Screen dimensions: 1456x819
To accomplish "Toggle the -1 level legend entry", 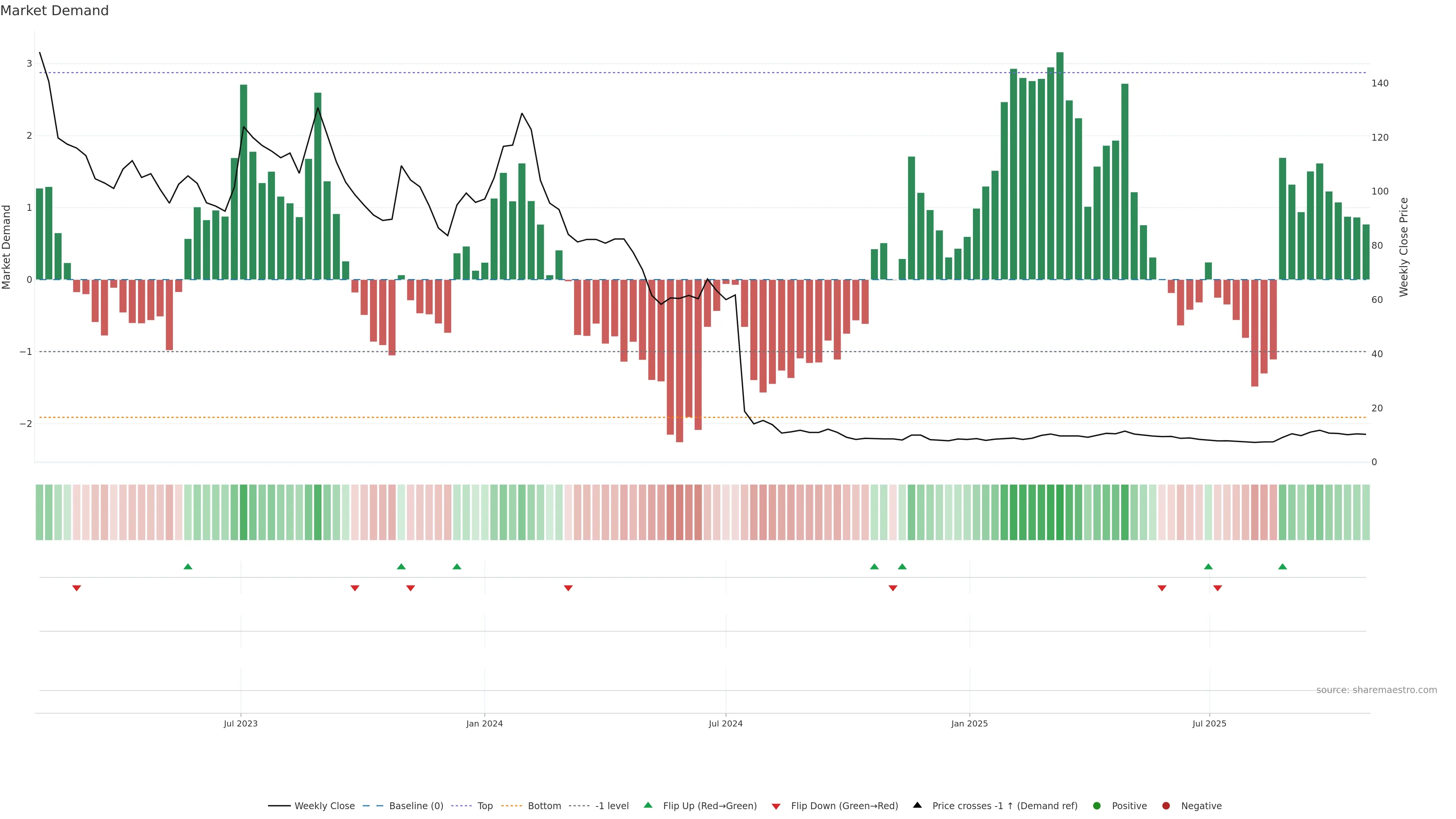I will pyautogui.click(x=612, y=806).
